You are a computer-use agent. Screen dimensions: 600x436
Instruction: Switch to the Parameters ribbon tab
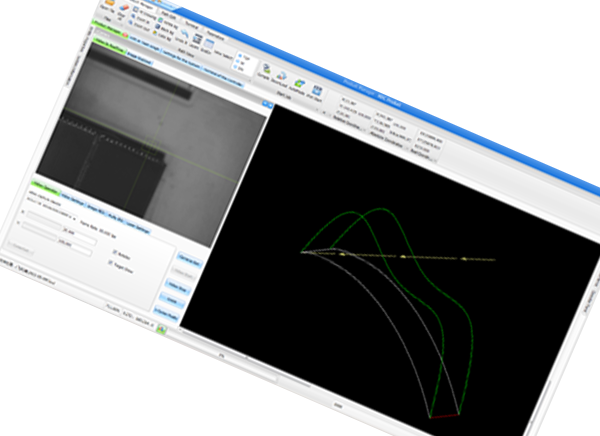point(215,34)
